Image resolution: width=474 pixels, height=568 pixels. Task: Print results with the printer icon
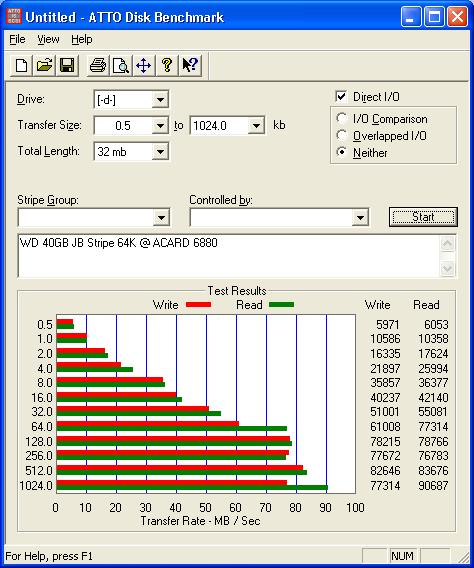tap(98, 66)
